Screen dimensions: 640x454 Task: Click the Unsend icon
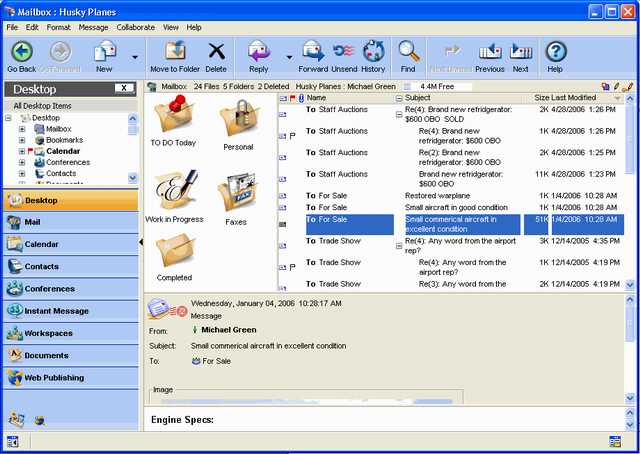point(343,53)
